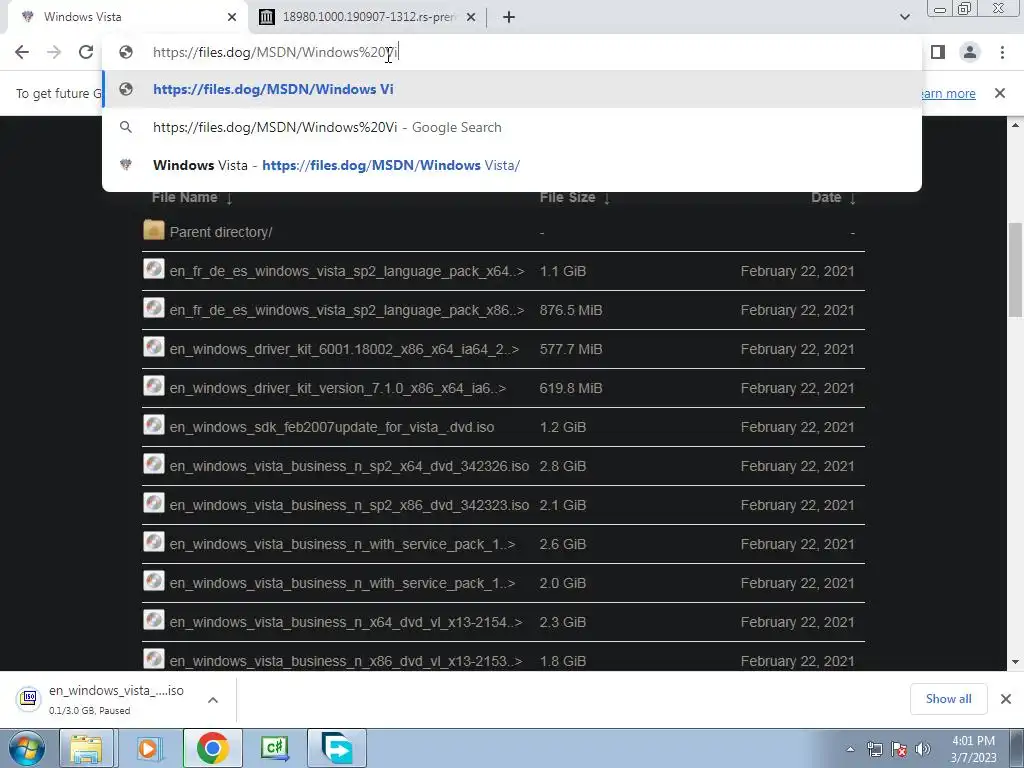Open the volume speaker tray icon

923,749
